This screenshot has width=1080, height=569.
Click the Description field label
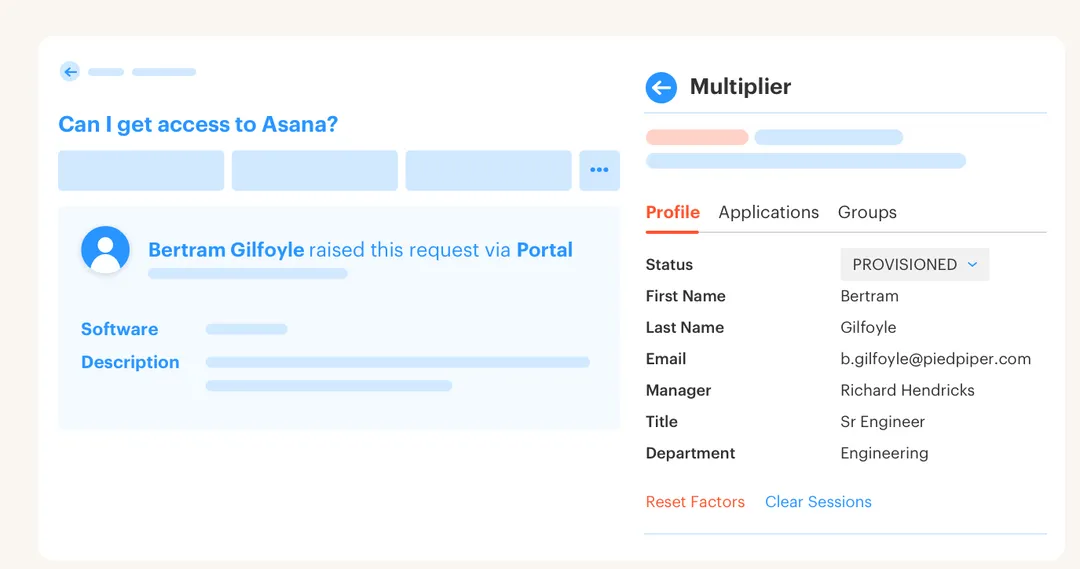coord(130,362)
